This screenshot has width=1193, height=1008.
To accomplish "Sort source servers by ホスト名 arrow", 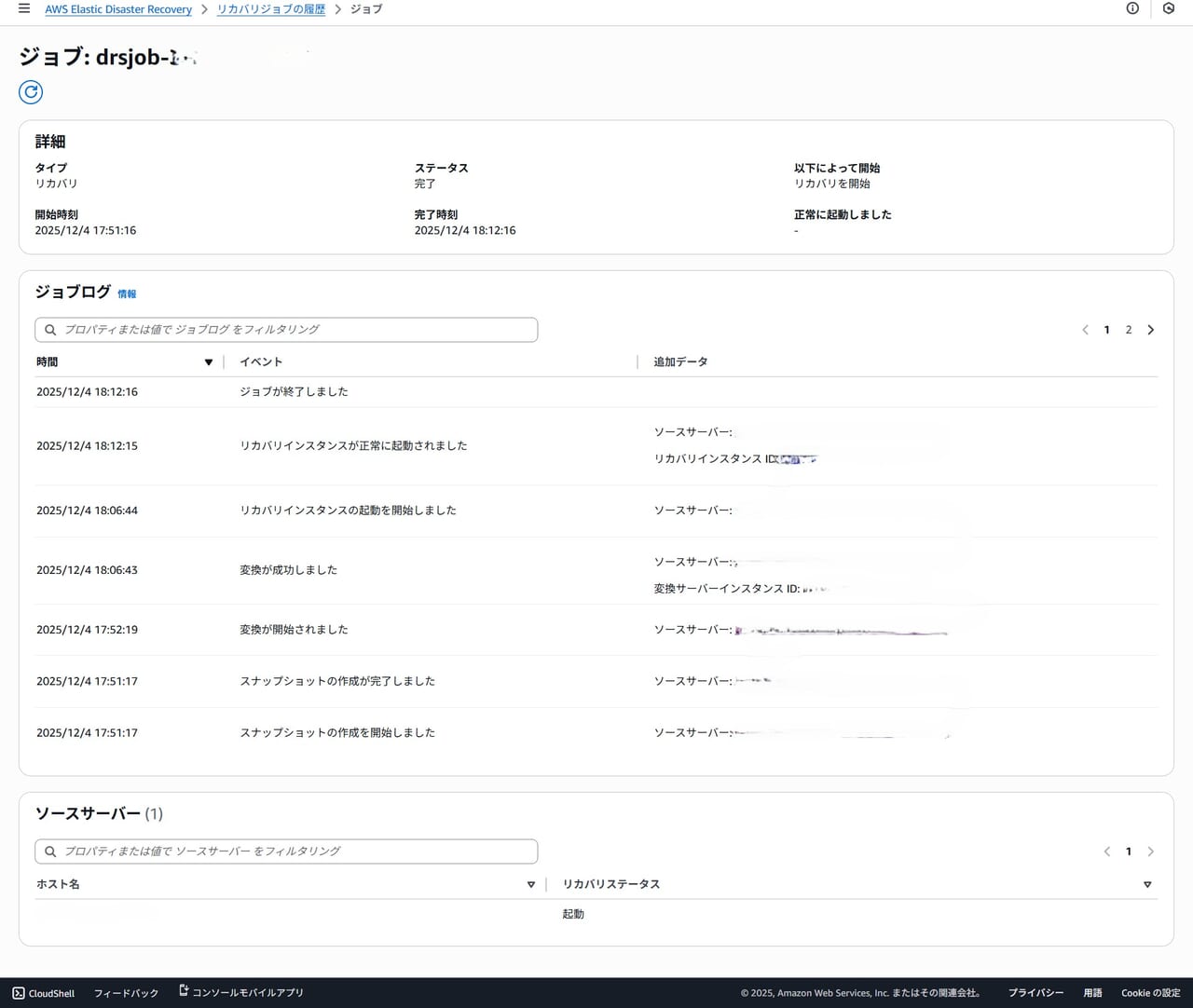I will pos(531,885).
